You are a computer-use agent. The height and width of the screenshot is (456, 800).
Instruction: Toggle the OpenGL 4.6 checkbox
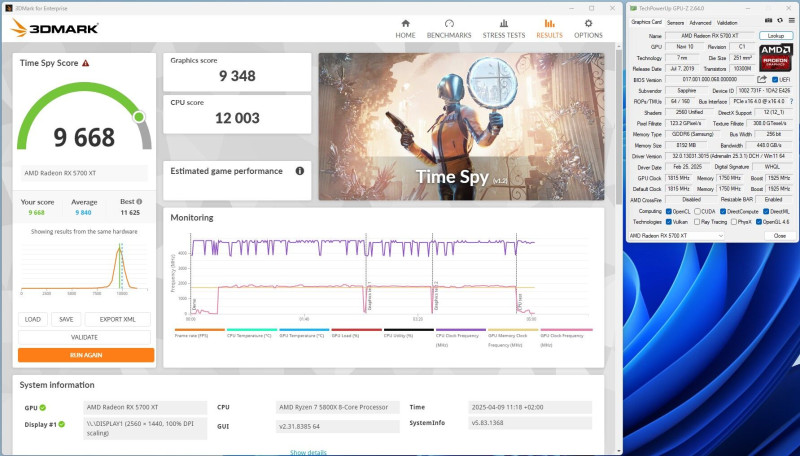759,222
